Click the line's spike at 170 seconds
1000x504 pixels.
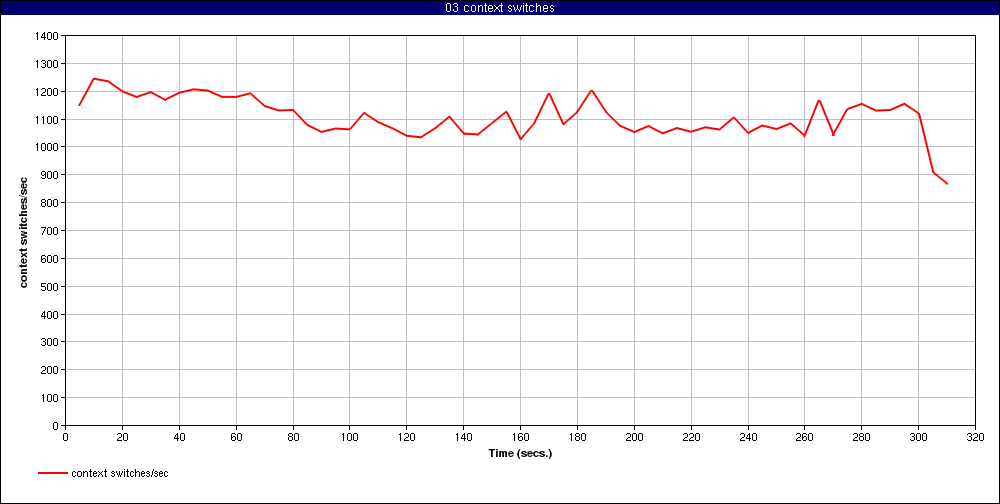pyautogui.click(x=549, y=94)
